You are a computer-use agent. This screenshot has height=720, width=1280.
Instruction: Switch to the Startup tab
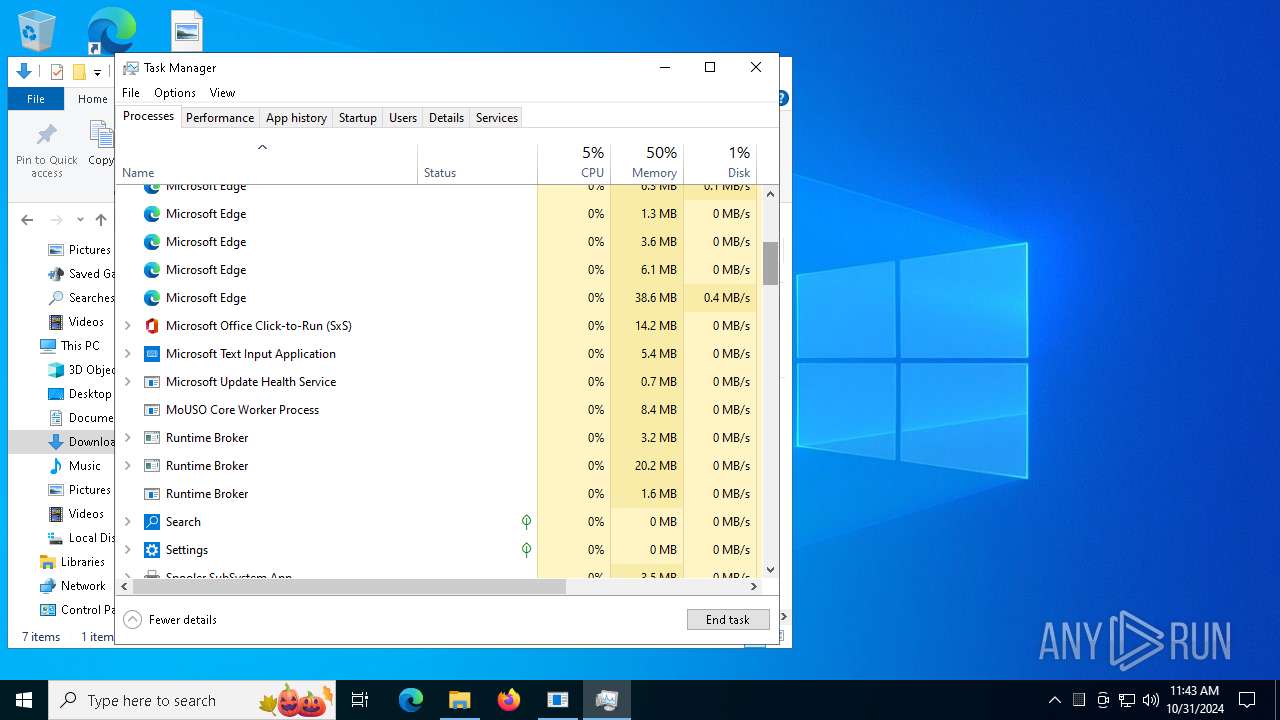[x=357, y=117]
